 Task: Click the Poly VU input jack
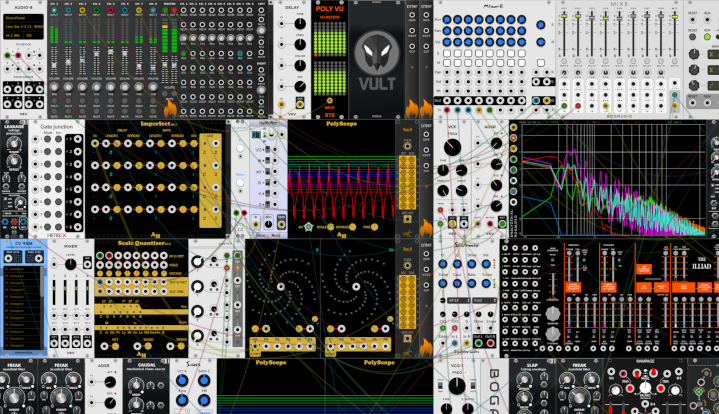[x=330, y=101]
